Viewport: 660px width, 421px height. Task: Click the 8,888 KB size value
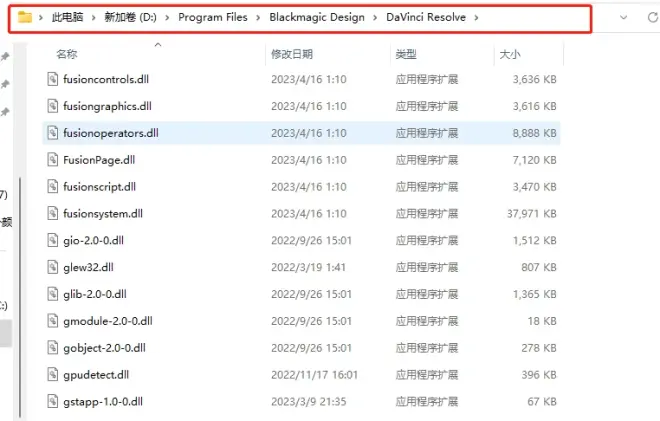535,133
